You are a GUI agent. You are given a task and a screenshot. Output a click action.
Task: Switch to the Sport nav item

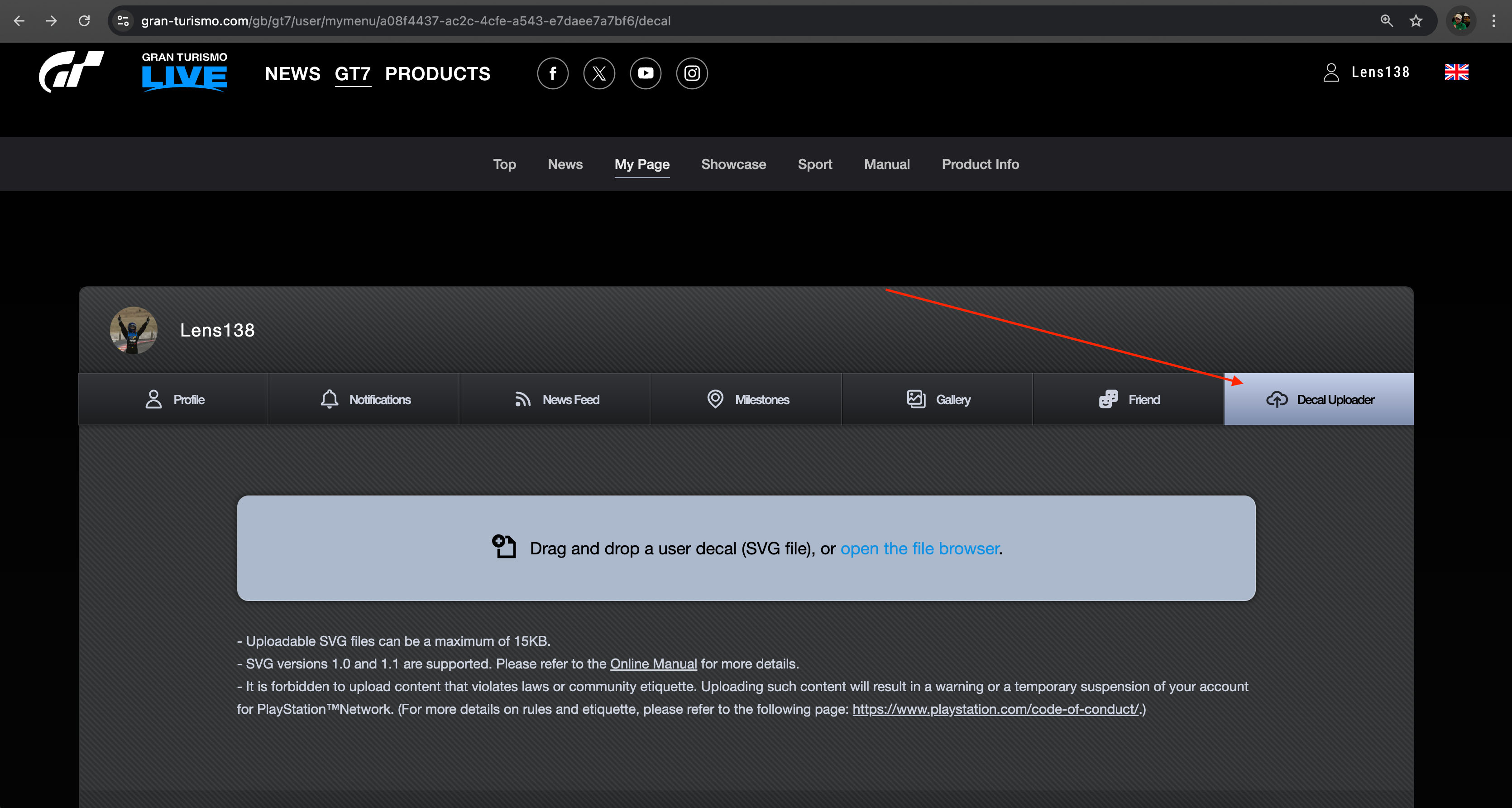pos(815,164)
